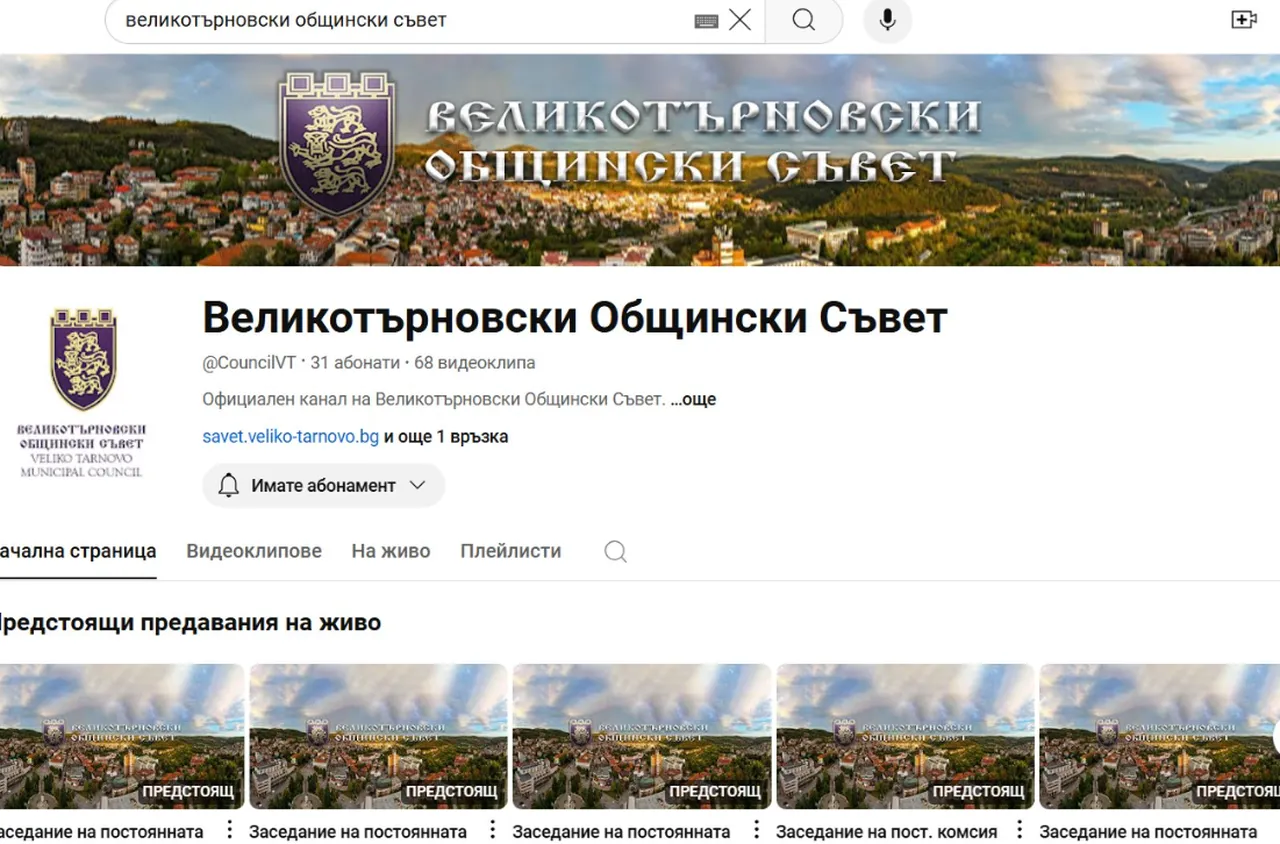This screenshot has width=1280, height=844.
Task: Show 'и още 1 връзка' additional links
Action: (x=446, y=437)
